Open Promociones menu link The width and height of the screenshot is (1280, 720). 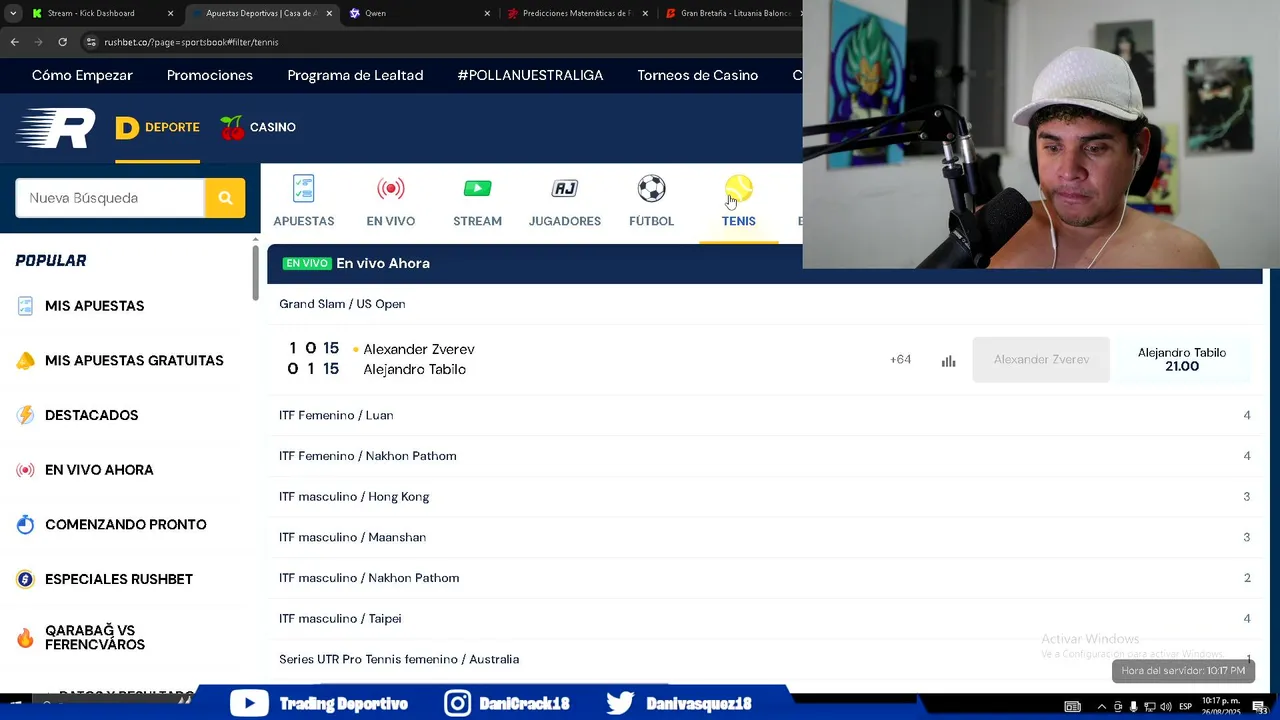tap(210, 75)
